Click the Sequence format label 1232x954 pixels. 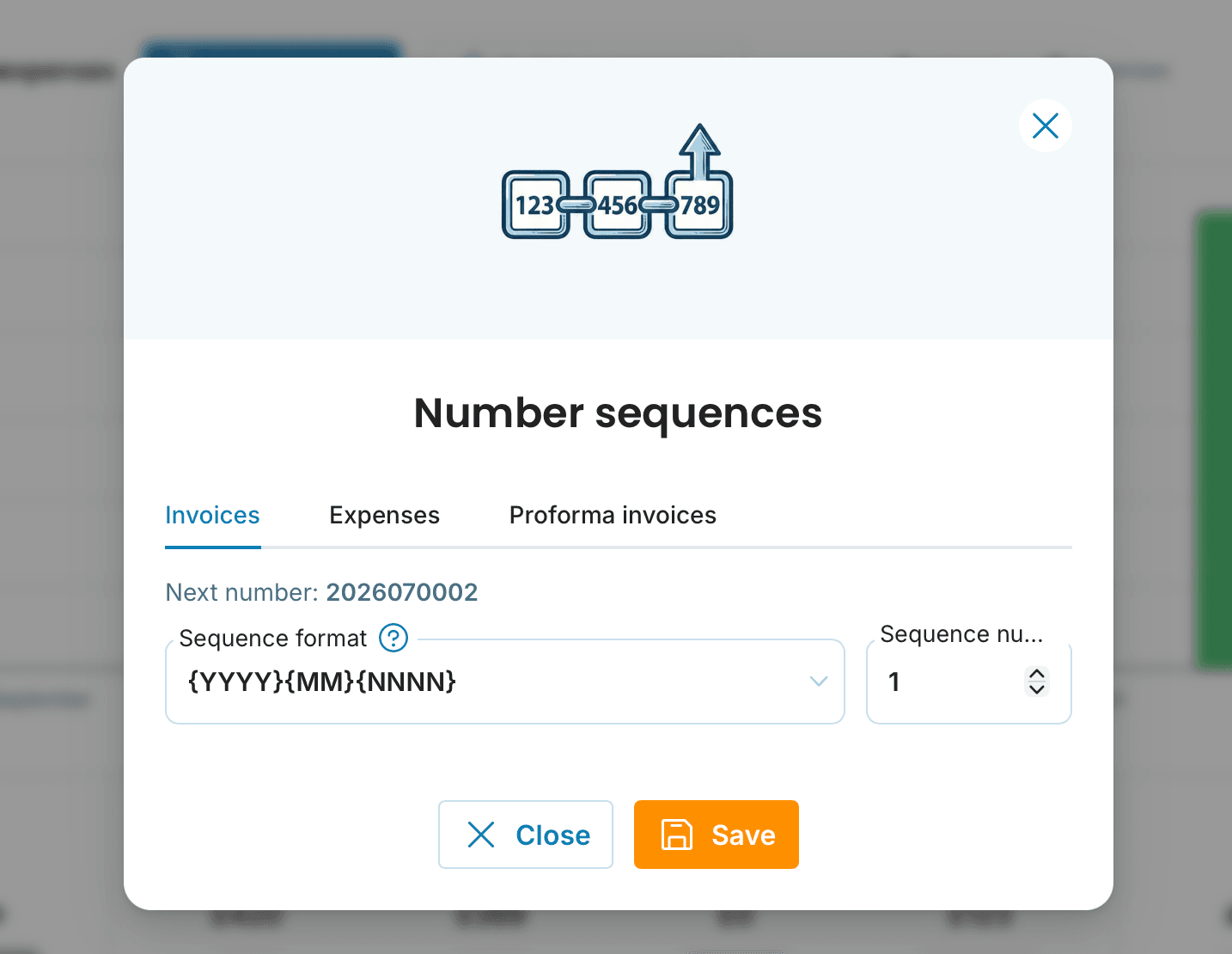pyautogui.click(x=273, y=639)
